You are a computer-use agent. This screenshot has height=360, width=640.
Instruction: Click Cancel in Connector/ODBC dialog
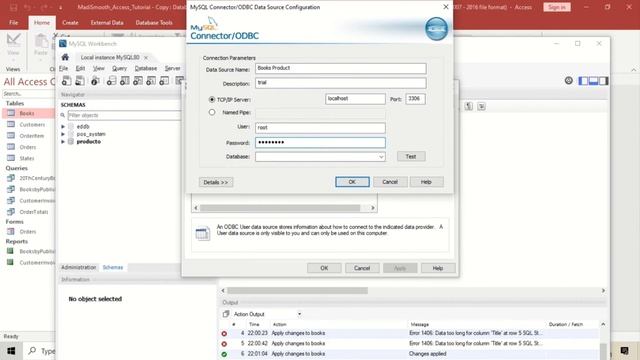point(390,182)
